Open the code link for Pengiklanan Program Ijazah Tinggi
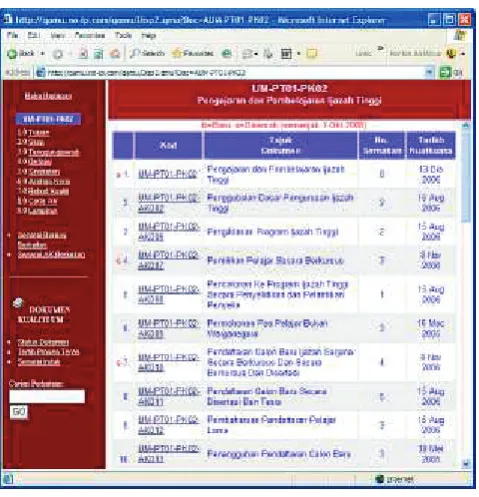The image size is (479, 497). 169,231
